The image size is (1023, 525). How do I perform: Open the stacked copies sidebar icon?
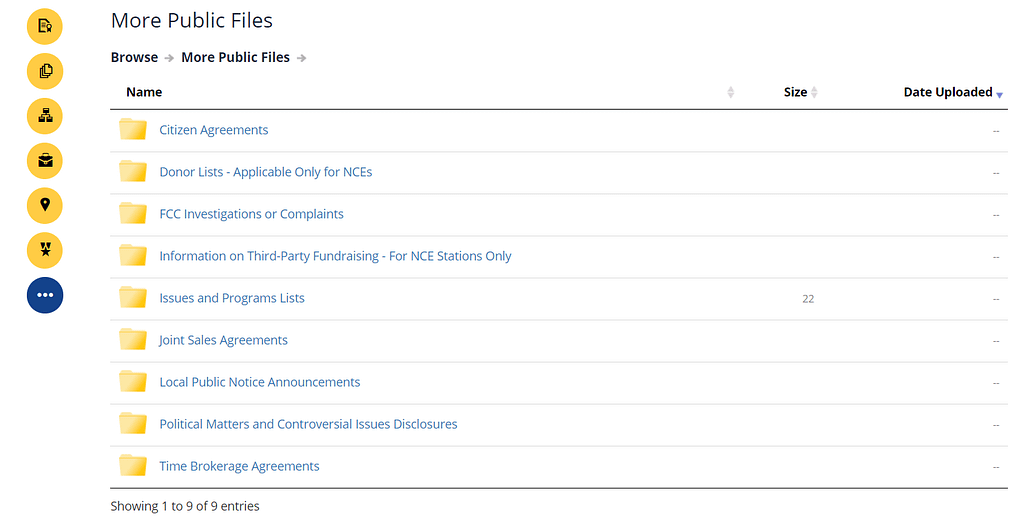click(45, 70)
